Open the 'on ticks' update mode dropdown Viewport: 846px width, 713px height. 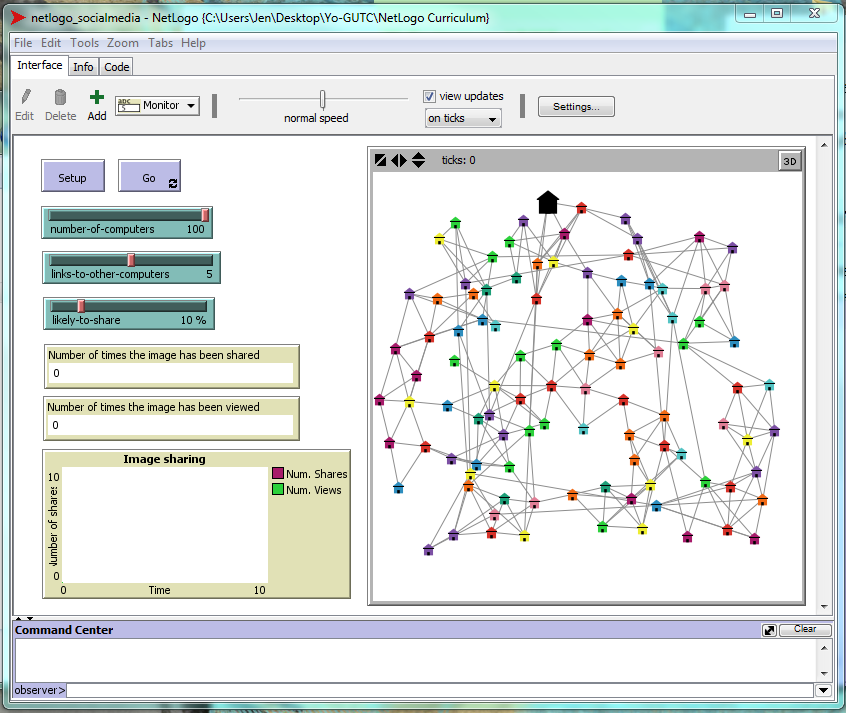(x=463, y=119)
